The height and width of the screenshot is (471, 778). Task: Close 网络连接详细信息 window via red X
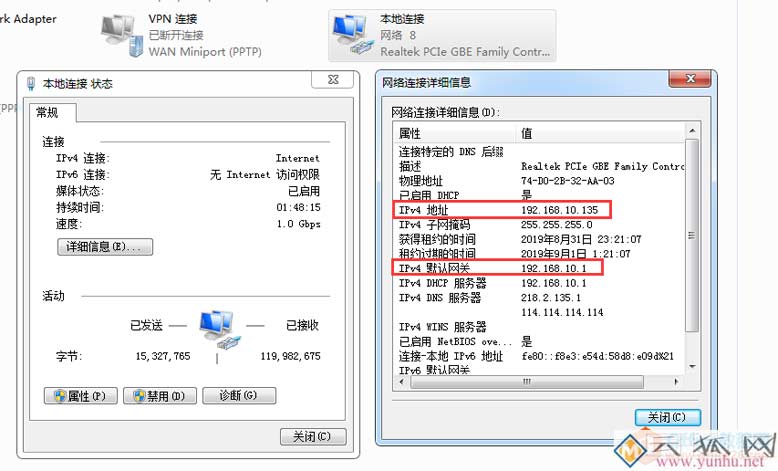(x=689, y=78)
